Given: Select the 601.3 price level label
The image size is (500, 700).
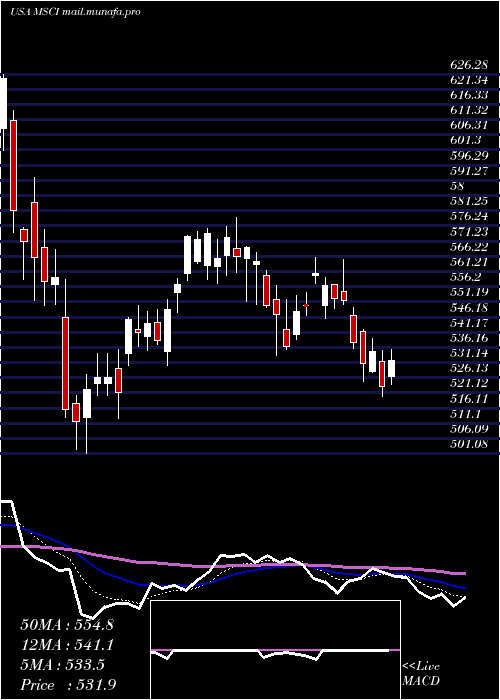Looking at the screenshot, I should pos(466,141).
